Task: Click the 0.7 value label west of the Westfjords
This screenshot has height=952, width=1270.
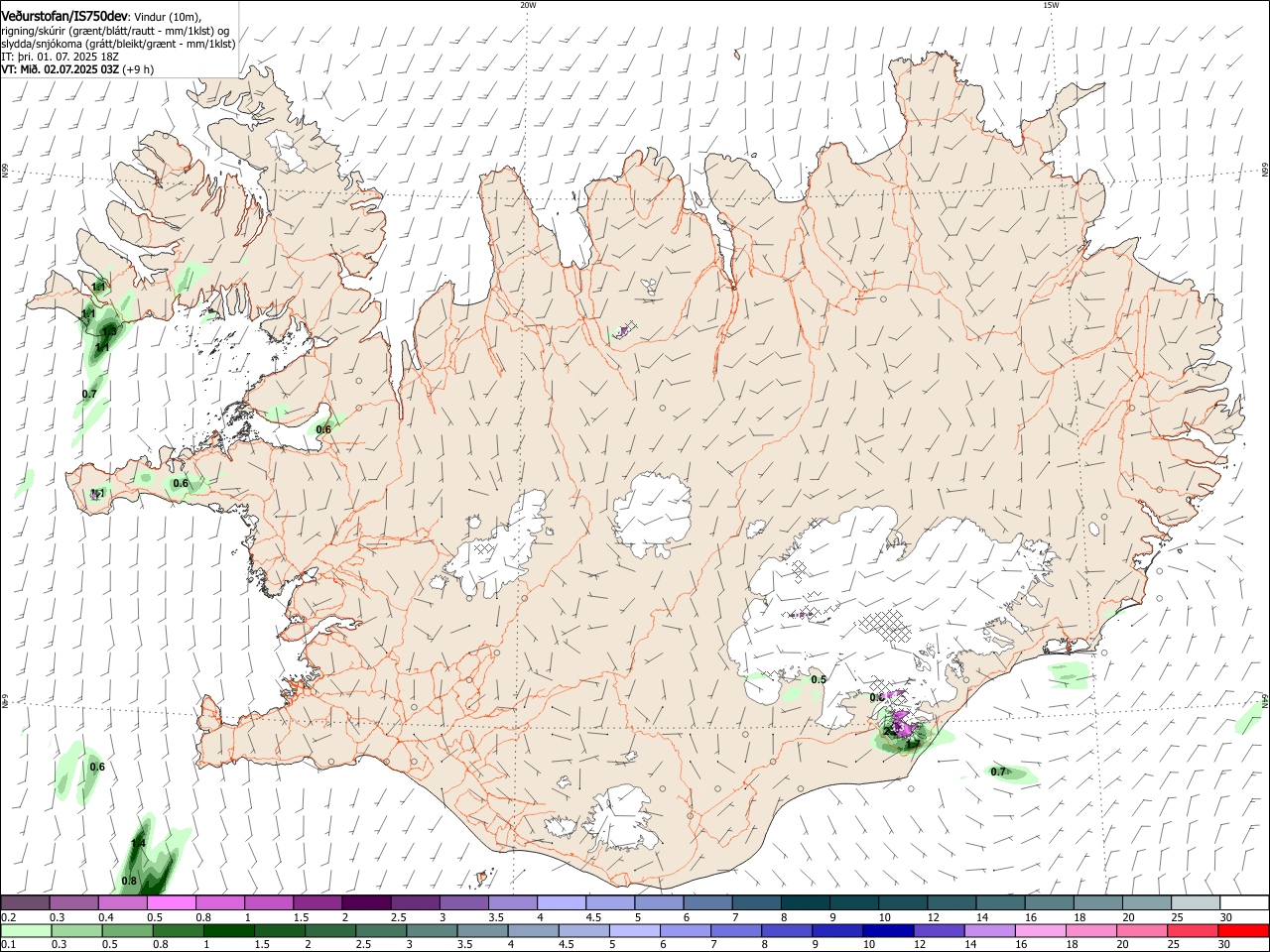Action: click(89, 394)
